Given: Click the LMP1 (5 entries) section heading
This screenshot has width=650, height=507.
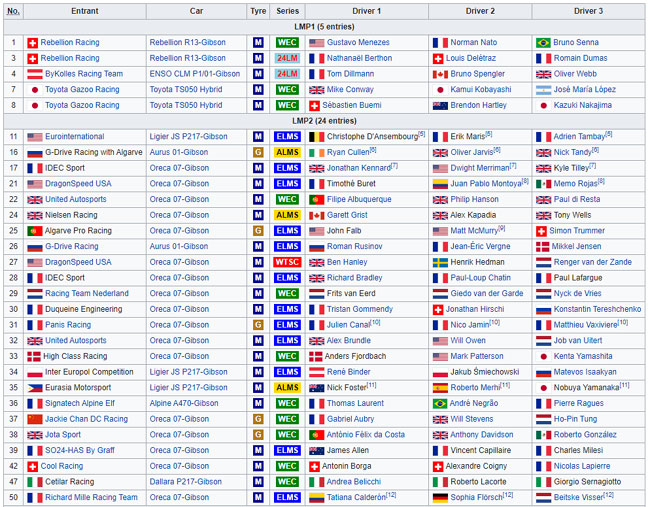Looking at the screenshot, I should tap(324, 27).
